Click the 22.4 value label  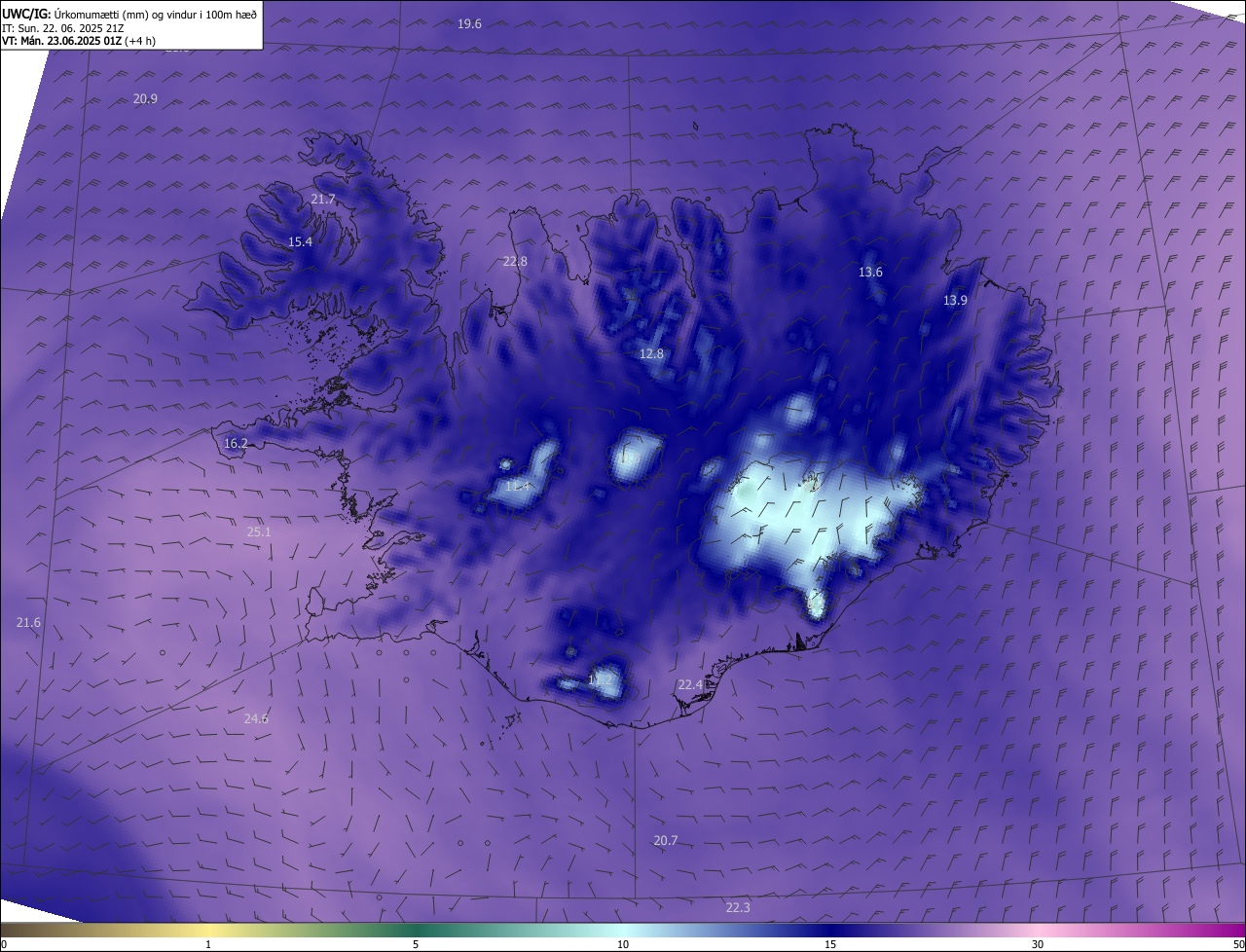[x=690, y=684]
